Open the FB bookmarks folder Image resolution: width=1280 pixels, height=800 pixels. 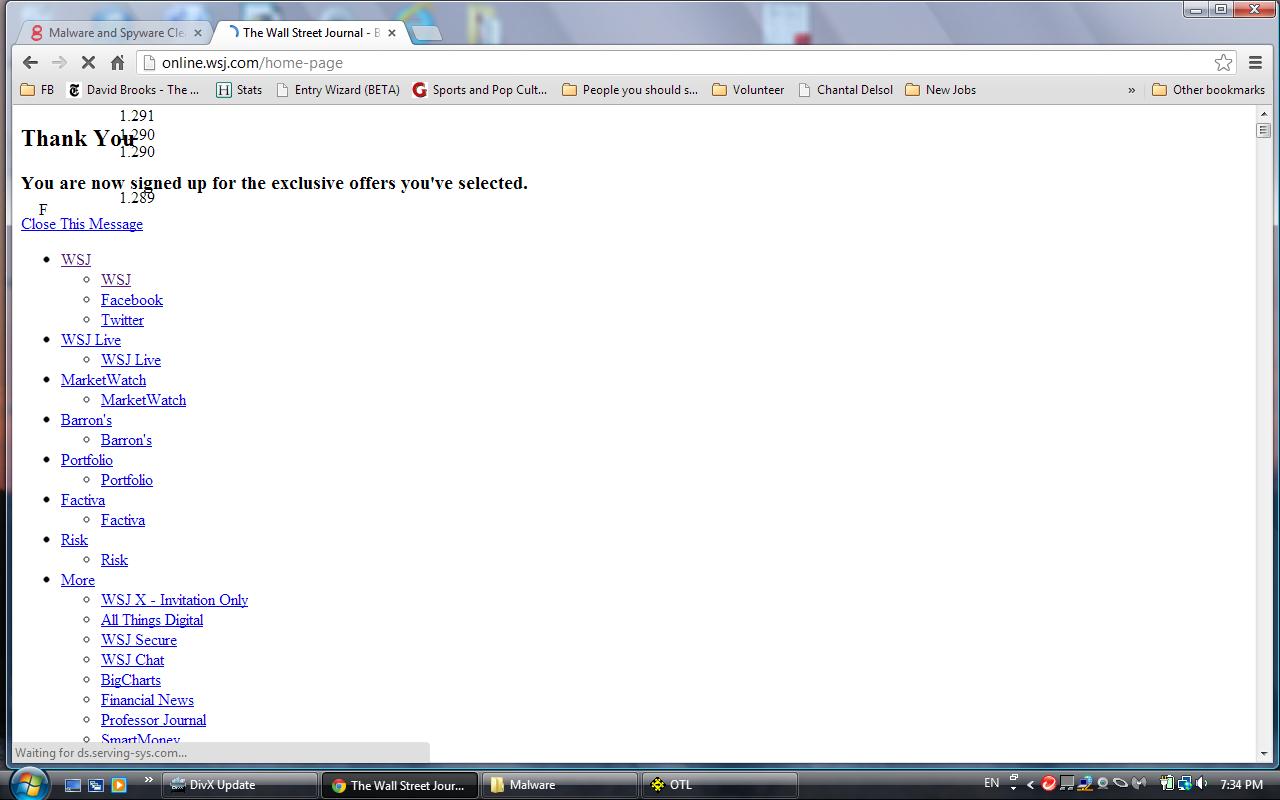(x=37, y=90)
